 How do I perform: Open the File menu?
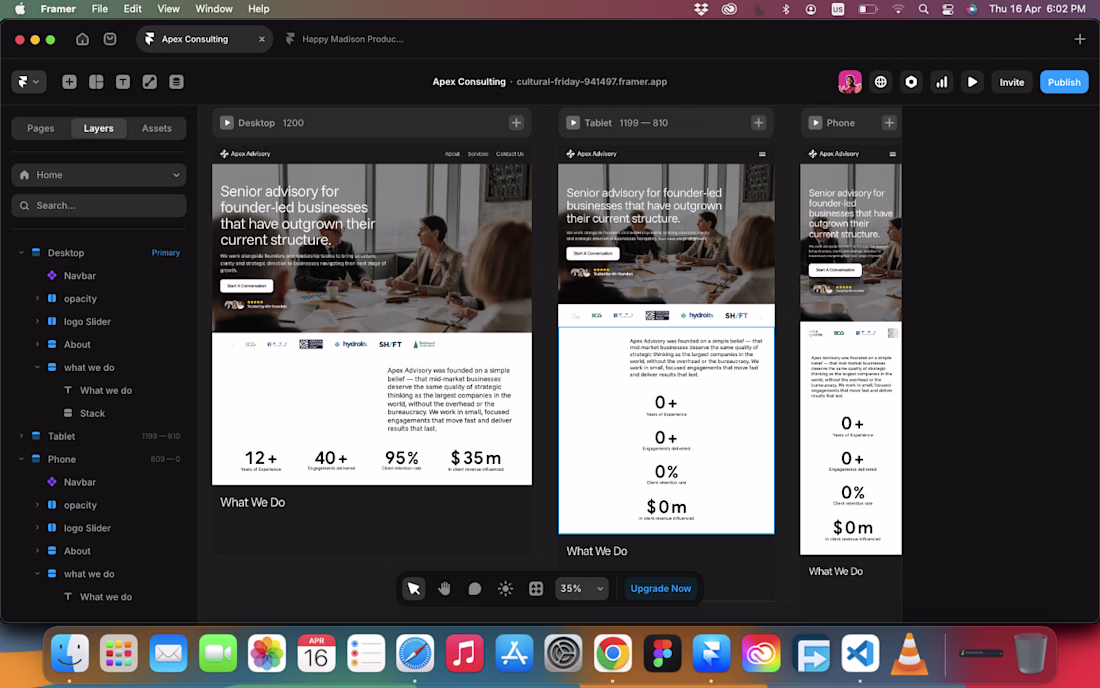100,8
